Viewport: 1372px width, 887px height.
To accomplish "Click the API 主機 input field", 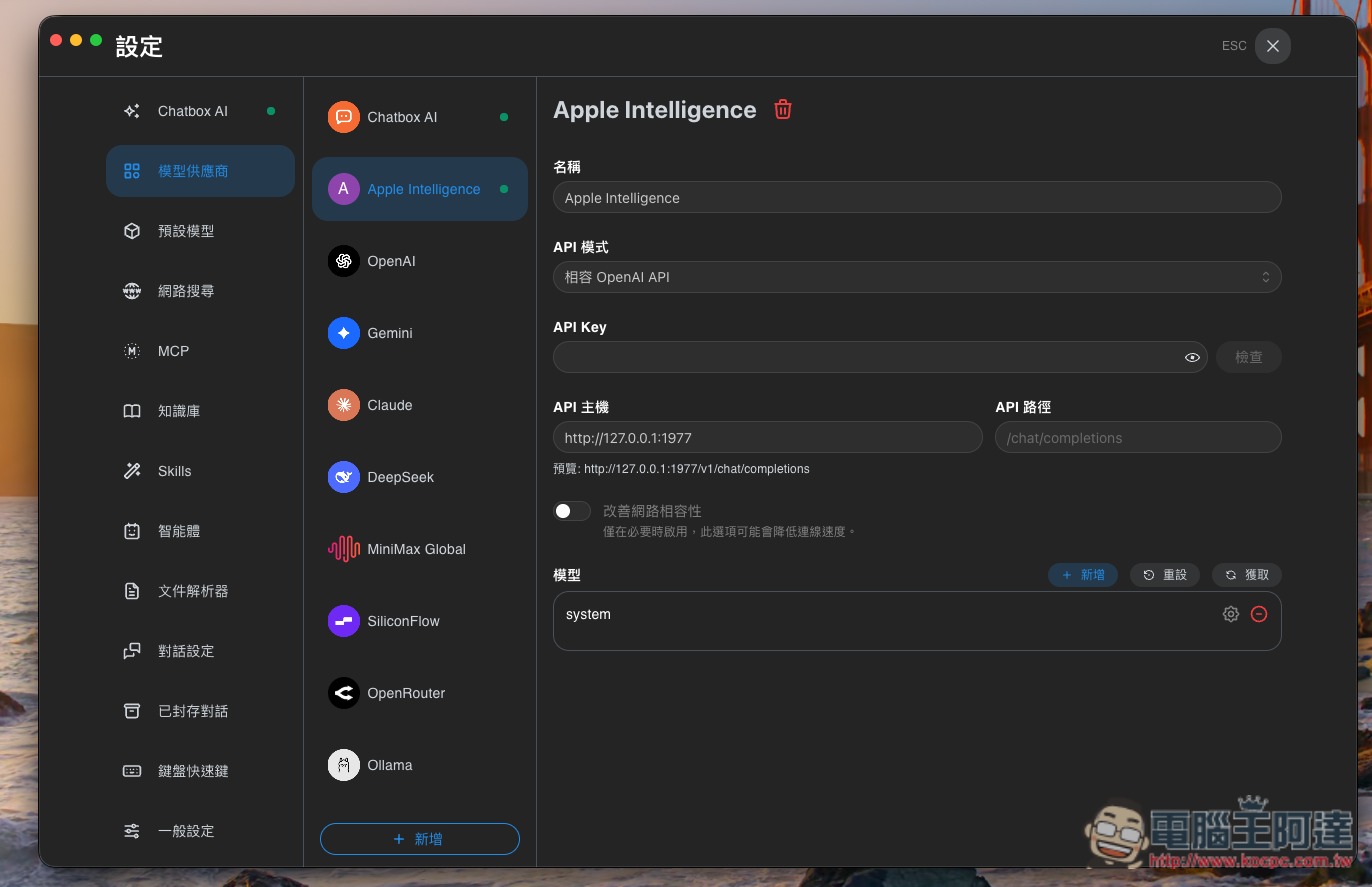I will 768,437.
